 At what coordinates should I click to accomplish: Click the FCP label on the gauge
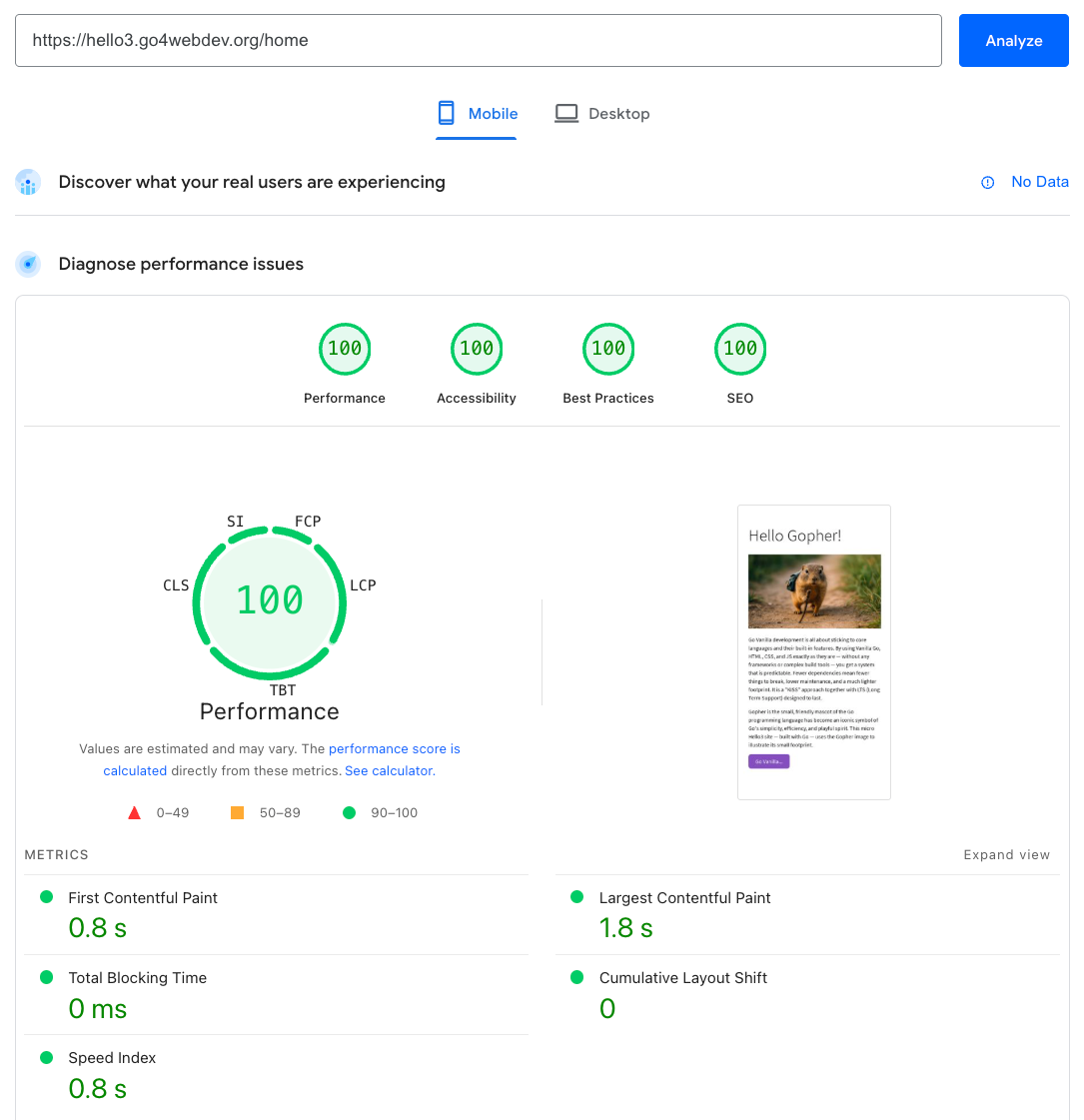coord(308,522)
